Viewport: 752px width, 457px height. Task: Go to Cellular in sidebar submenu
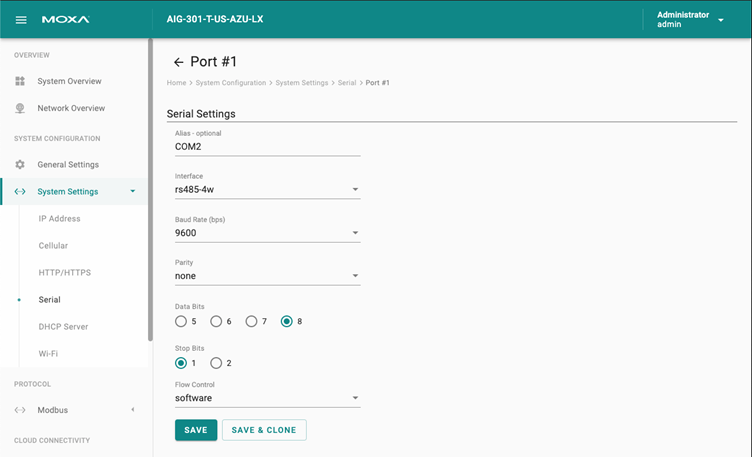[53, 246]
